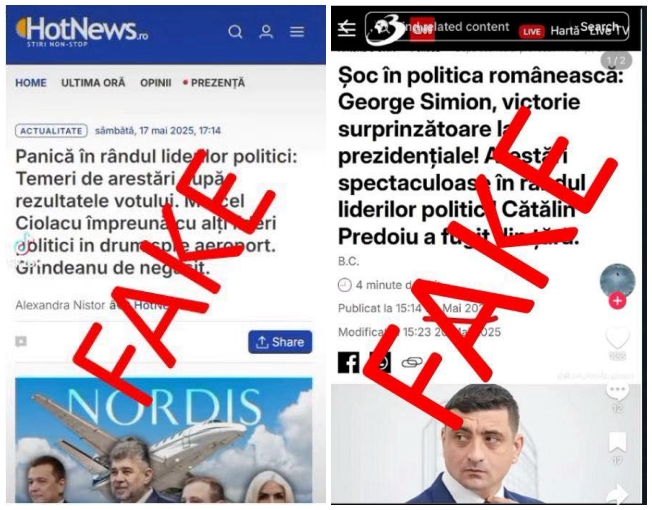
Task: Click the ACTUALITATE category tag
Action: point(51,131)
